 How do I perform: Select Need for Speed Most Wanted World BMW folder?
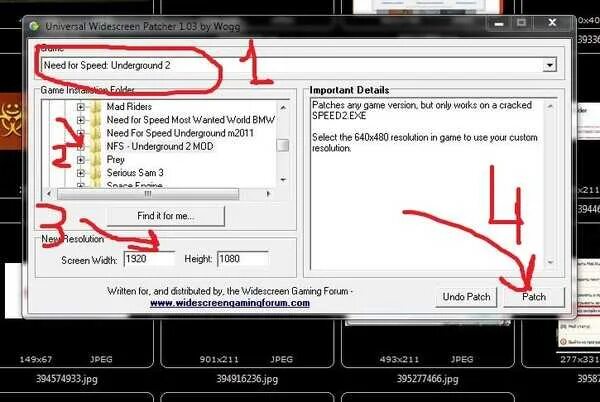tap(191, 120)
